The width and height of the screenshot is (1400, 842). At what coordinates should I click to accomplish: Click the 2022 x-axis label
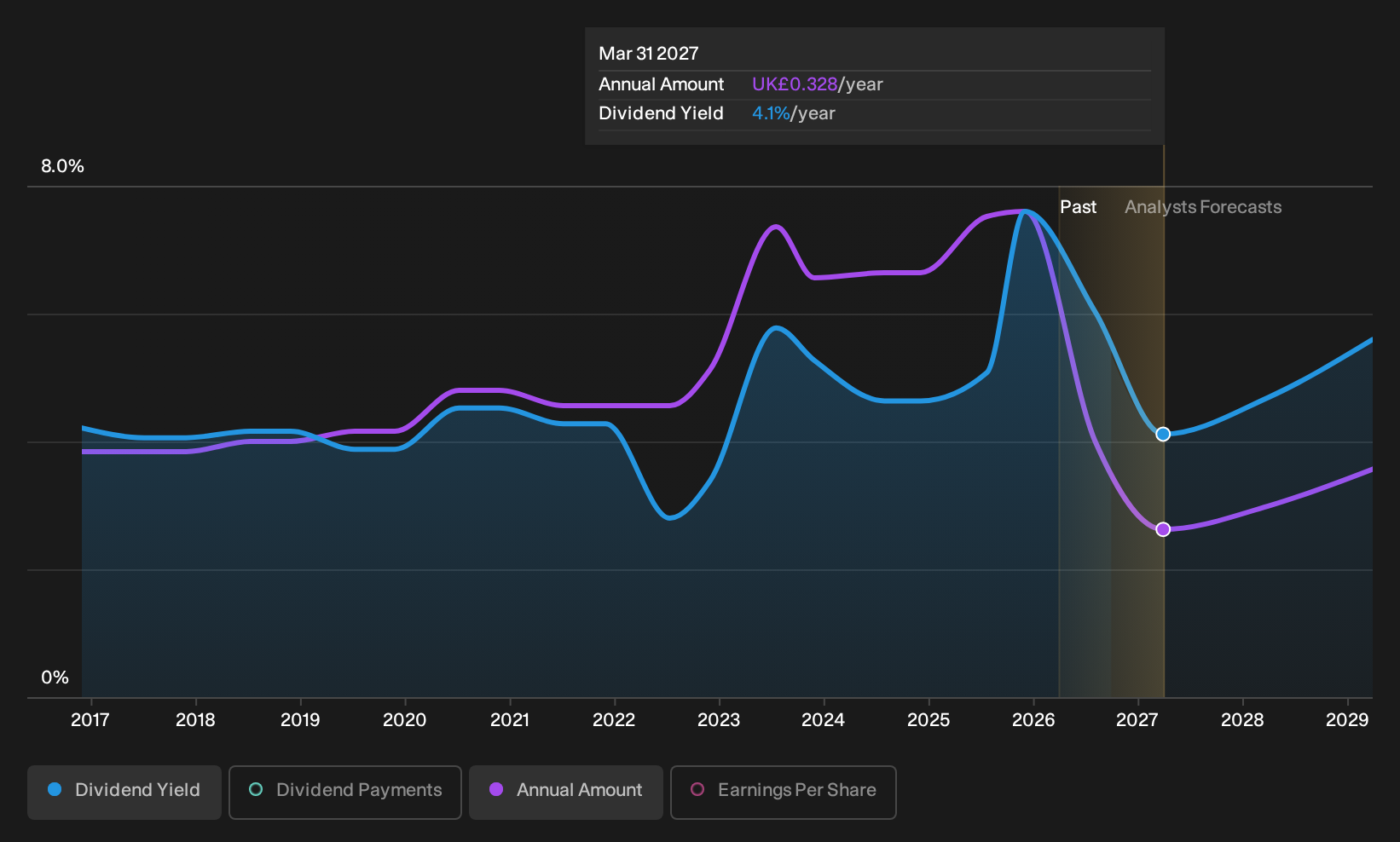point(614,720)
